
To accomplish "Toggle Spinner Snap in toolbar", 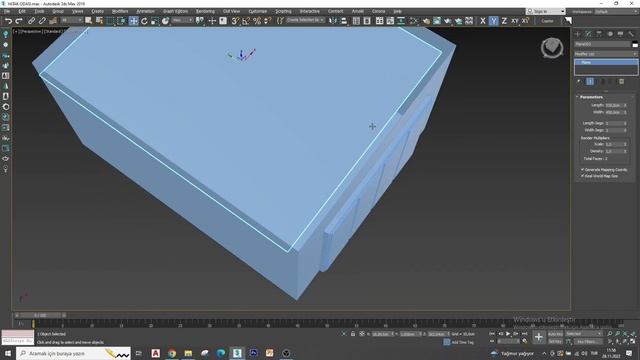I will pyautogui.click(x=268, y=21).
